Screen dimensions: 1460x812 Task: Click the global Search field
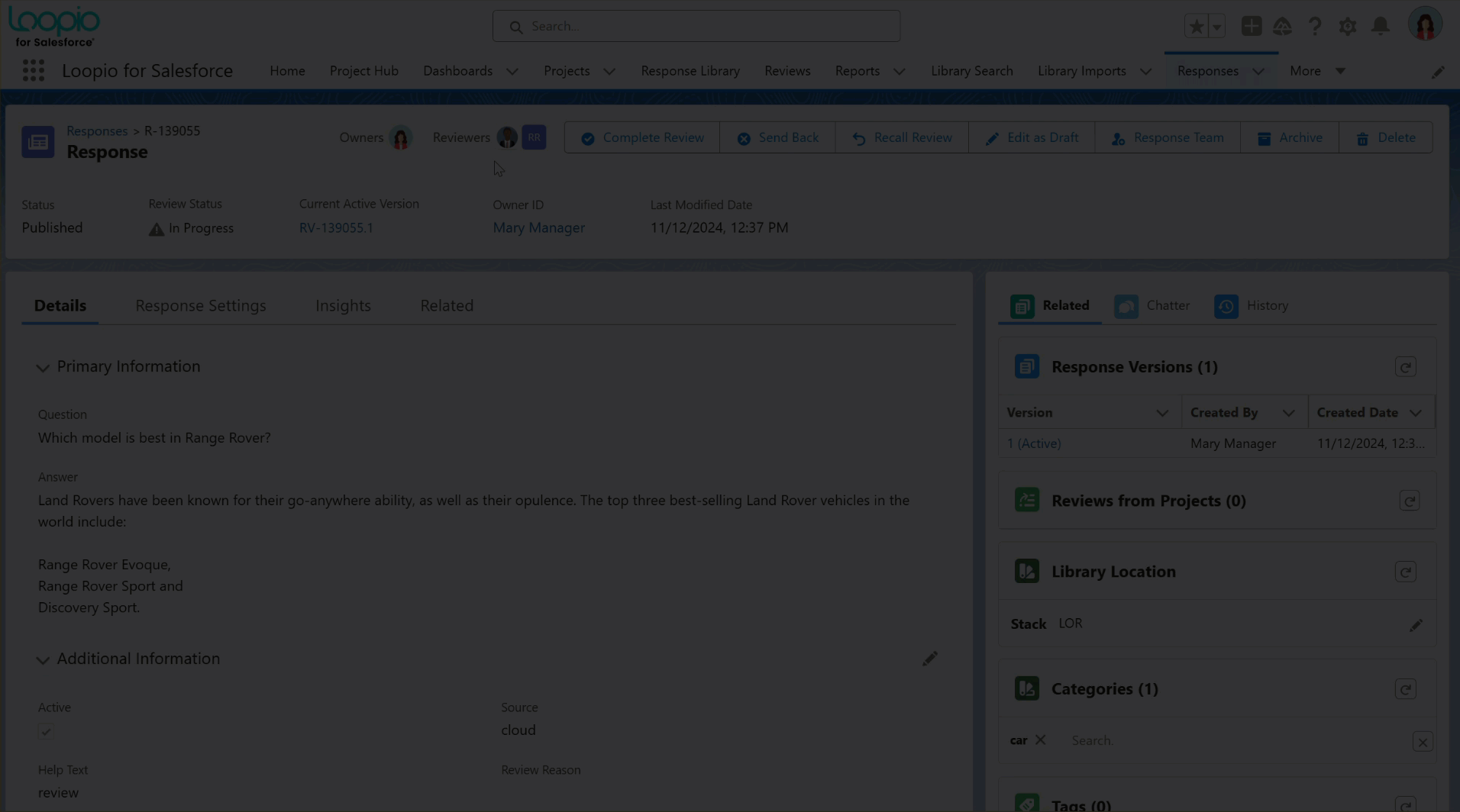point(696,27)
